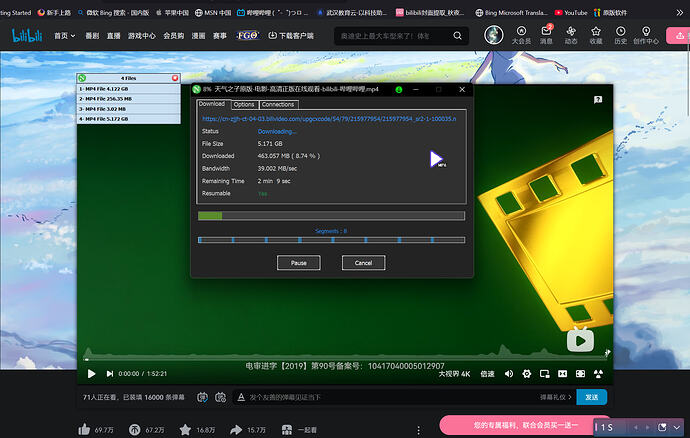
Task: Select '4- MP4 File 5.172 GB' in the file list
Action: [x=128, y=119]
